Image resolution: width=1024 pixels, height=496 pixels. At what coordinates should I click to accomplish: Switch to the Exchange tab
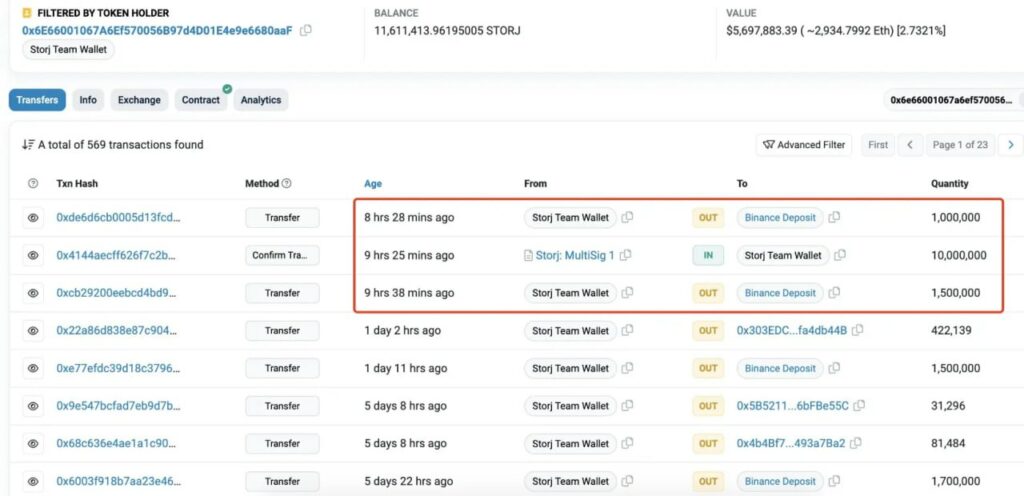[x=139, y=100]
